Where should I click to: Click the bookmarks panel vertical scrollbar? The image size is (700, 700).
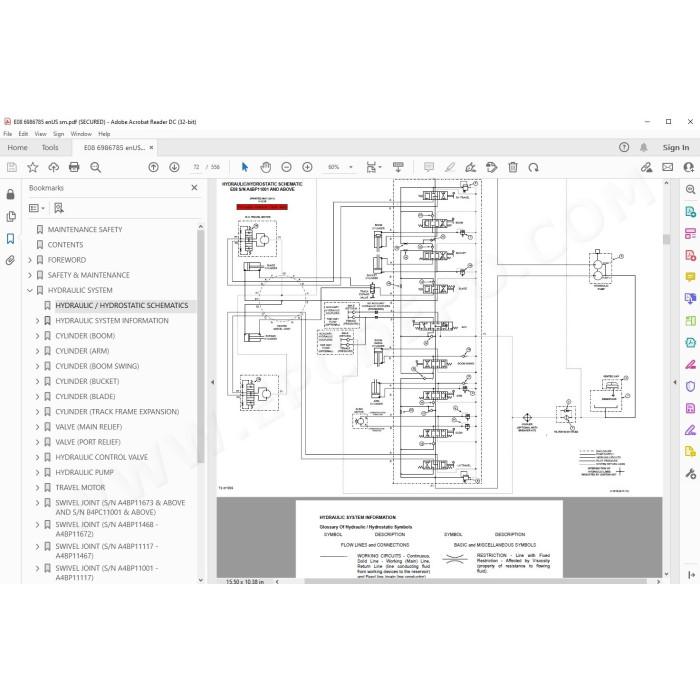pyautogui.click(x=200, y=346)
